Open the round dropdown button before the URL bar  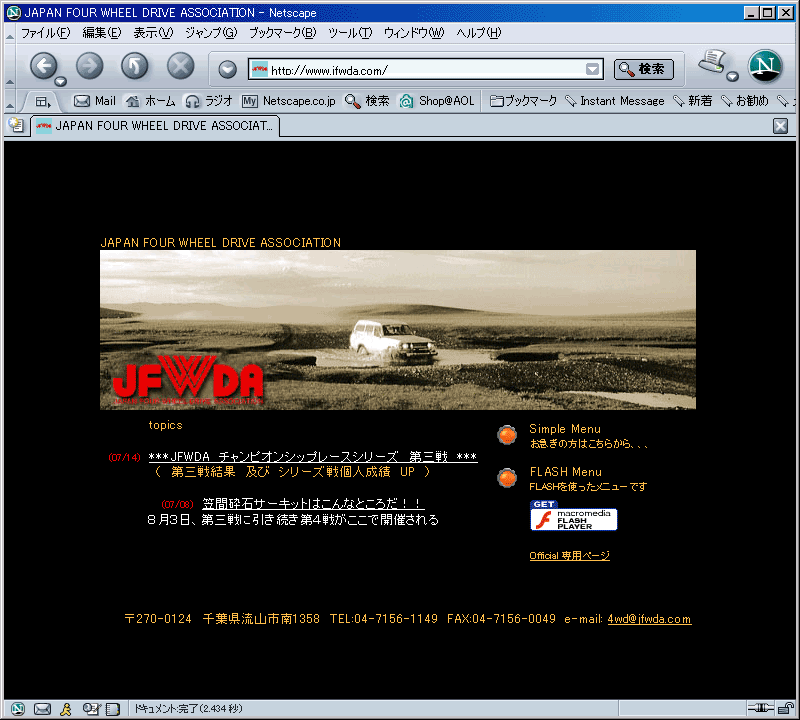click(228, 69)
